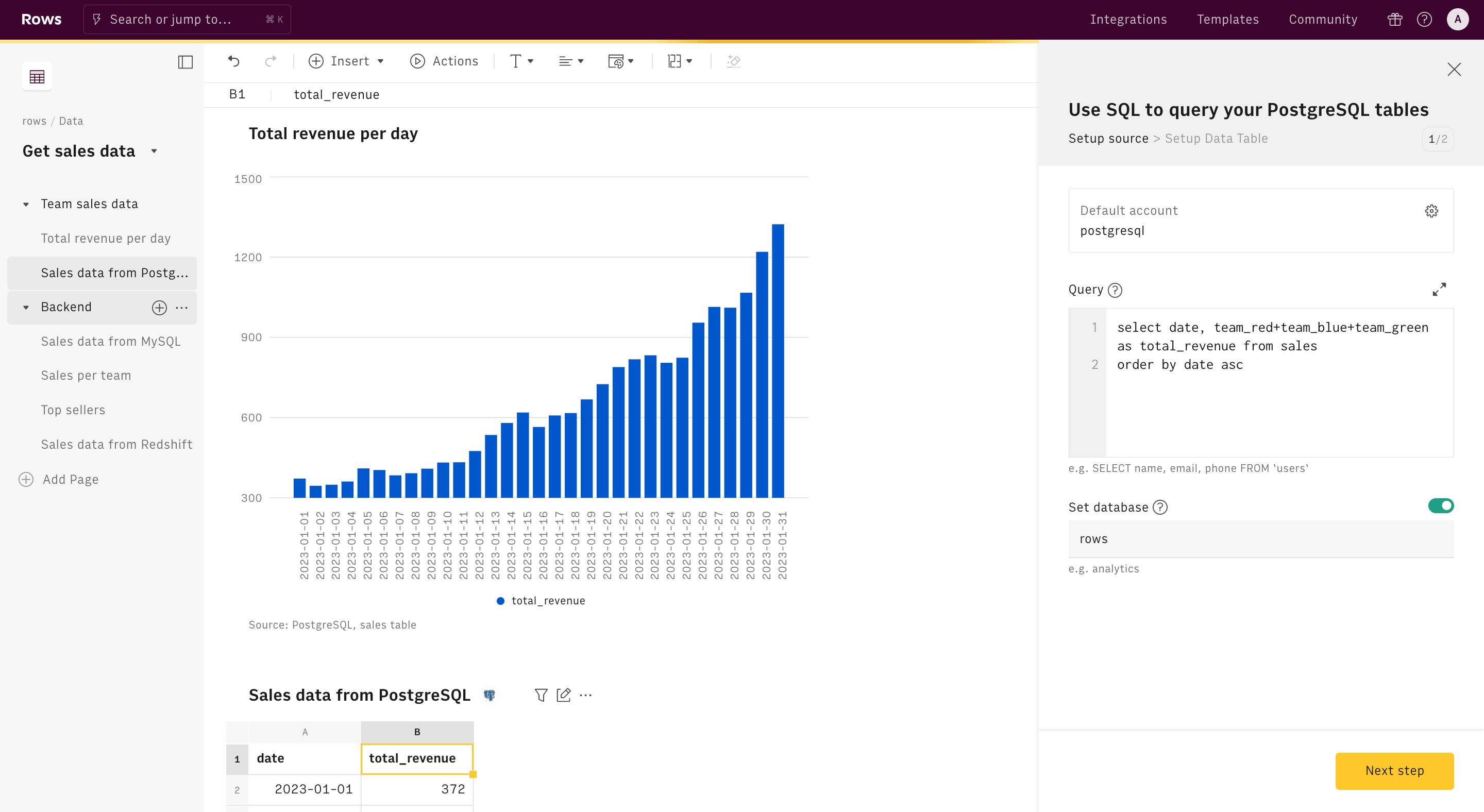This screenshot has height=812, width=1484.
Task: Toggle the Set database switch
Action: 1441,505
